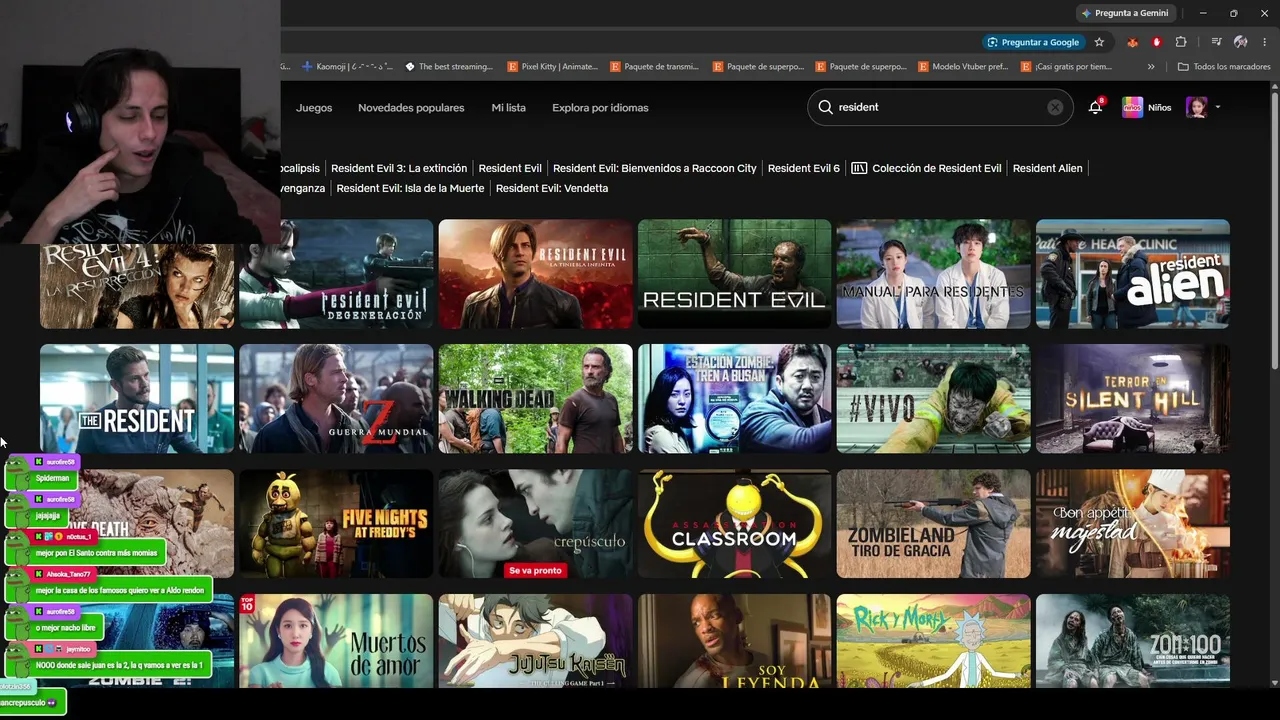The image size is (1280, 720).
Task: Open the Muertos de amor thumbnail
Action: pos(336,641)
